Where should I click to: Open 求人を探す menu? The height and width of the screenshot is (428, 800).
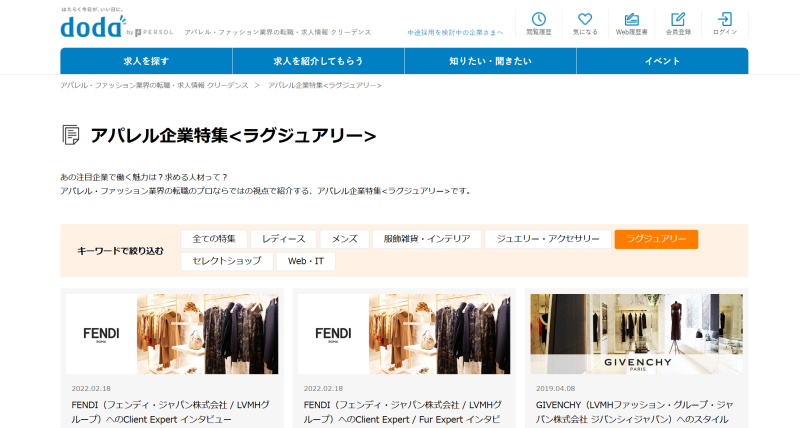tap(146, 61)
